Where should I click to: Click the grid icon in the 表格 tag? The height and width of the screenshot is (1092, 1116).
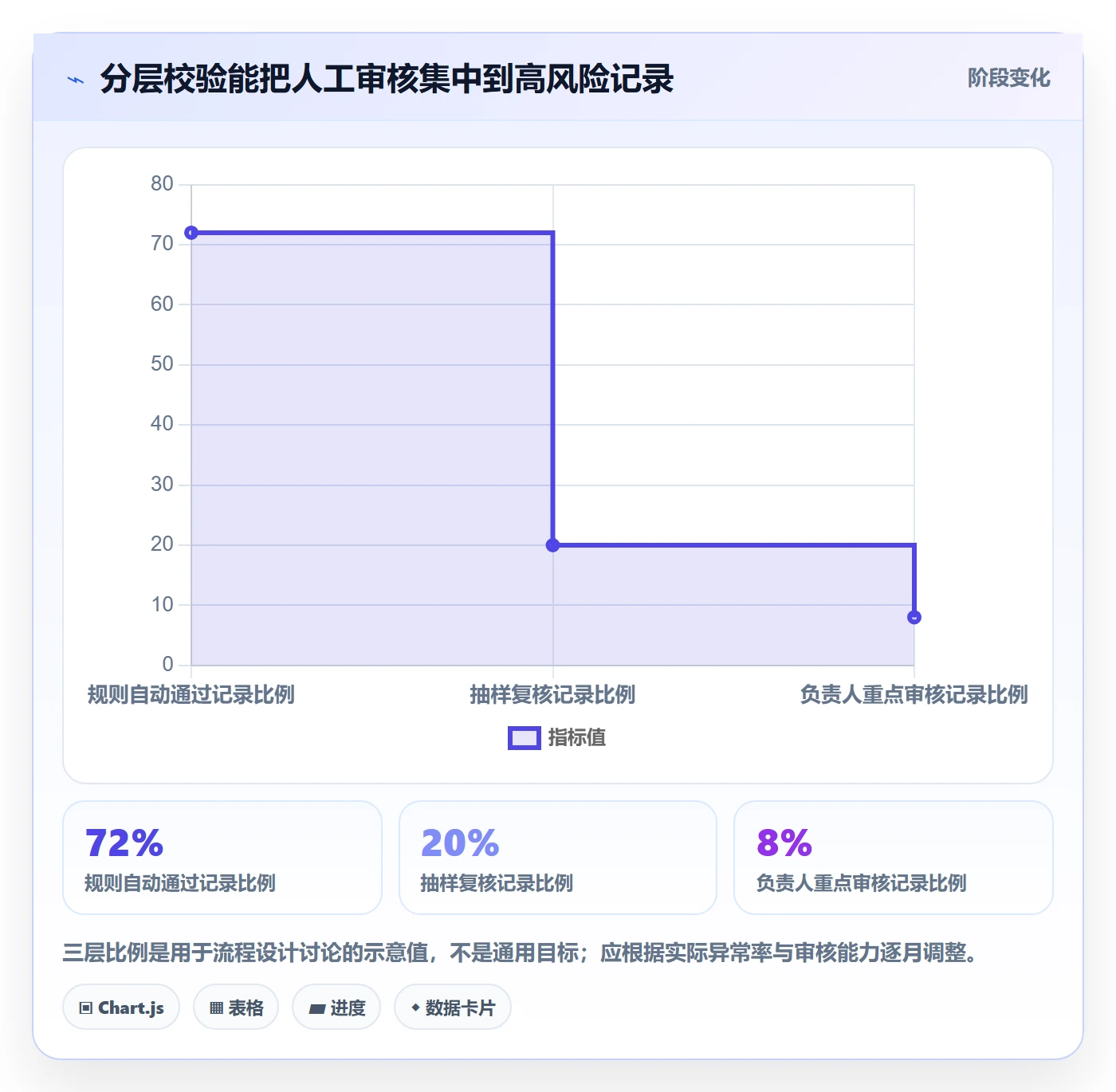point(216,1008)
